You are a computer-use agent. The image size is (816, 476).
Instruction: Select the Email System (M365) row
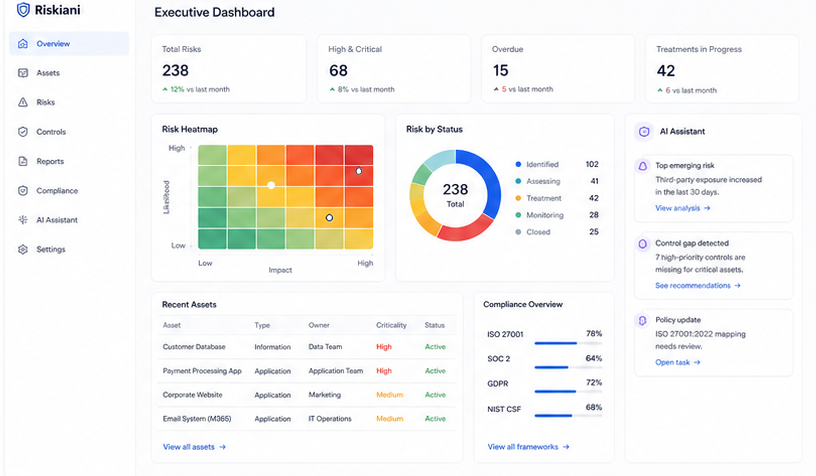307,419
